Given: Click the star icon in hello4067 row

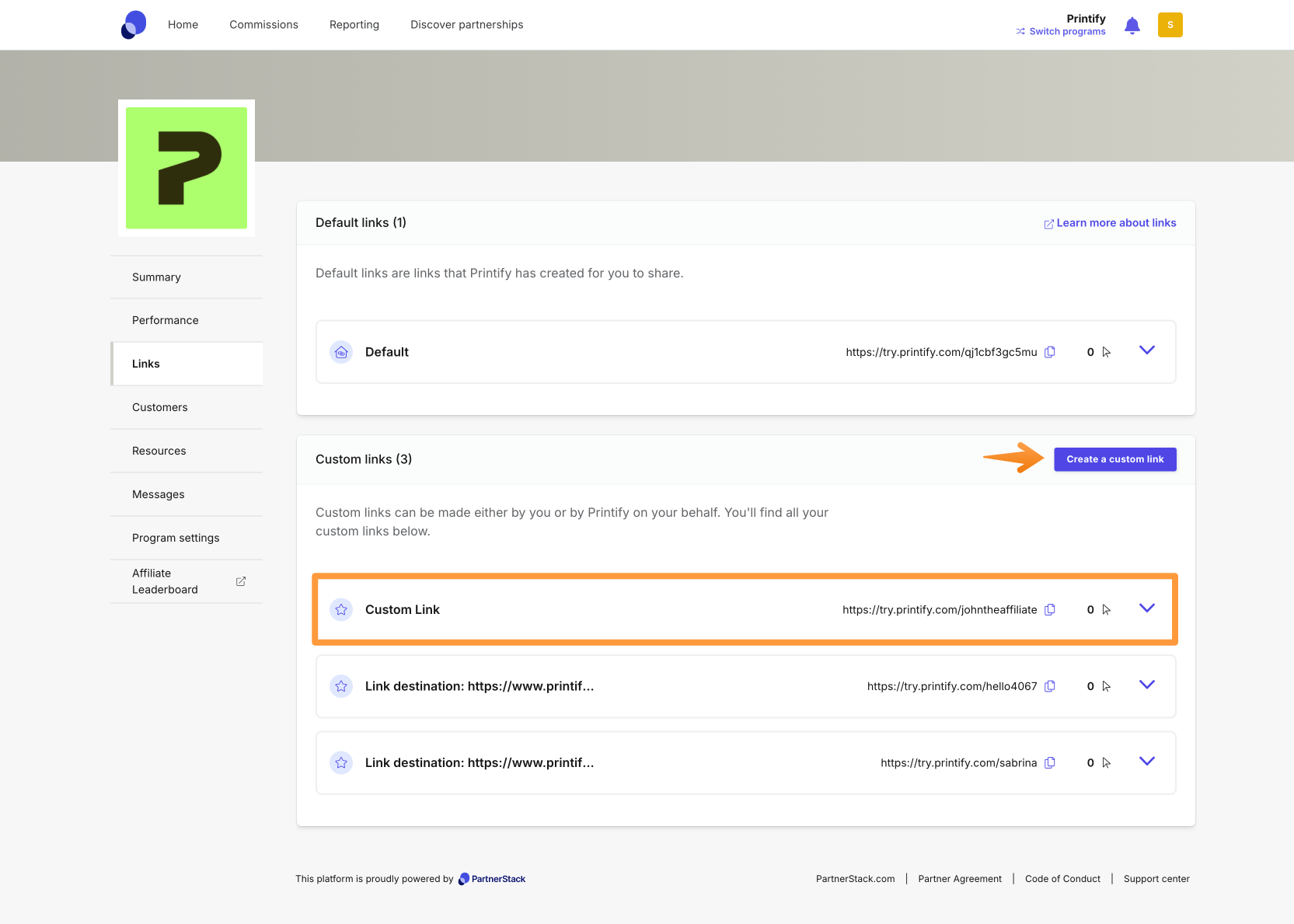Looking at the screenshot, I should 341,686.
